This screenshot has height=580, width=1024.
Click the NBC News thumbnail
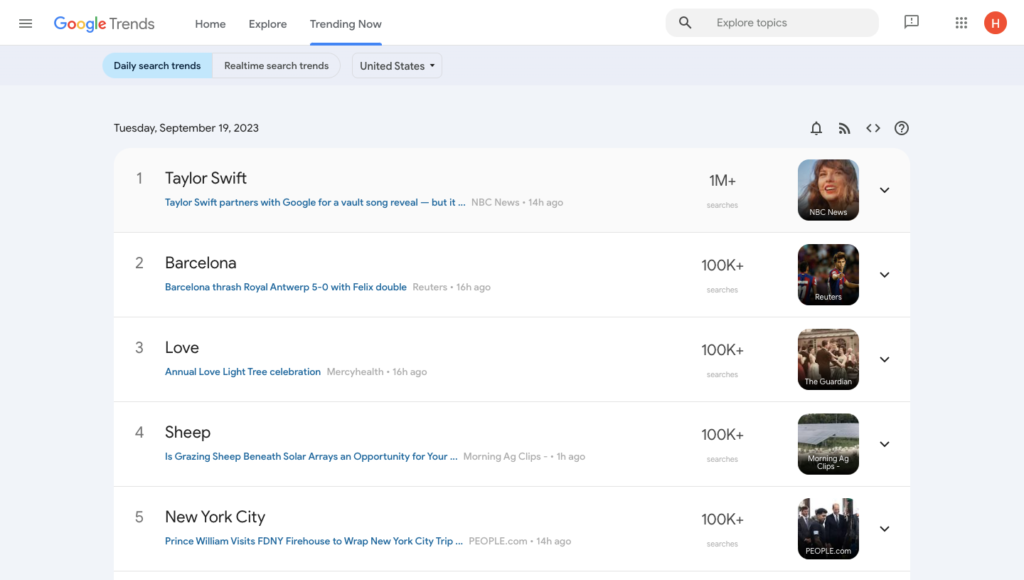[x=828, y=190]
